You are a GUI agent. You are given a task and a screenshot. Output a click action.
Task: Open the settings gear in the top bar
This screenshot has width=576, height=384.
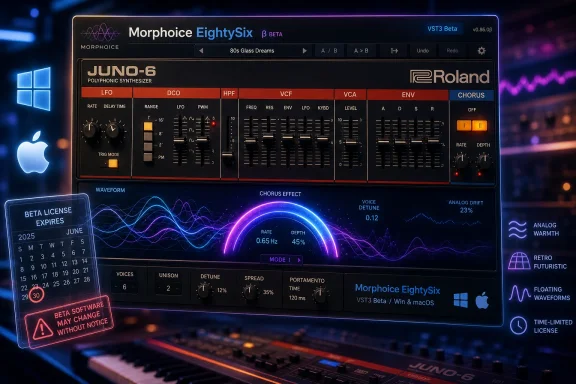[481, 51]
